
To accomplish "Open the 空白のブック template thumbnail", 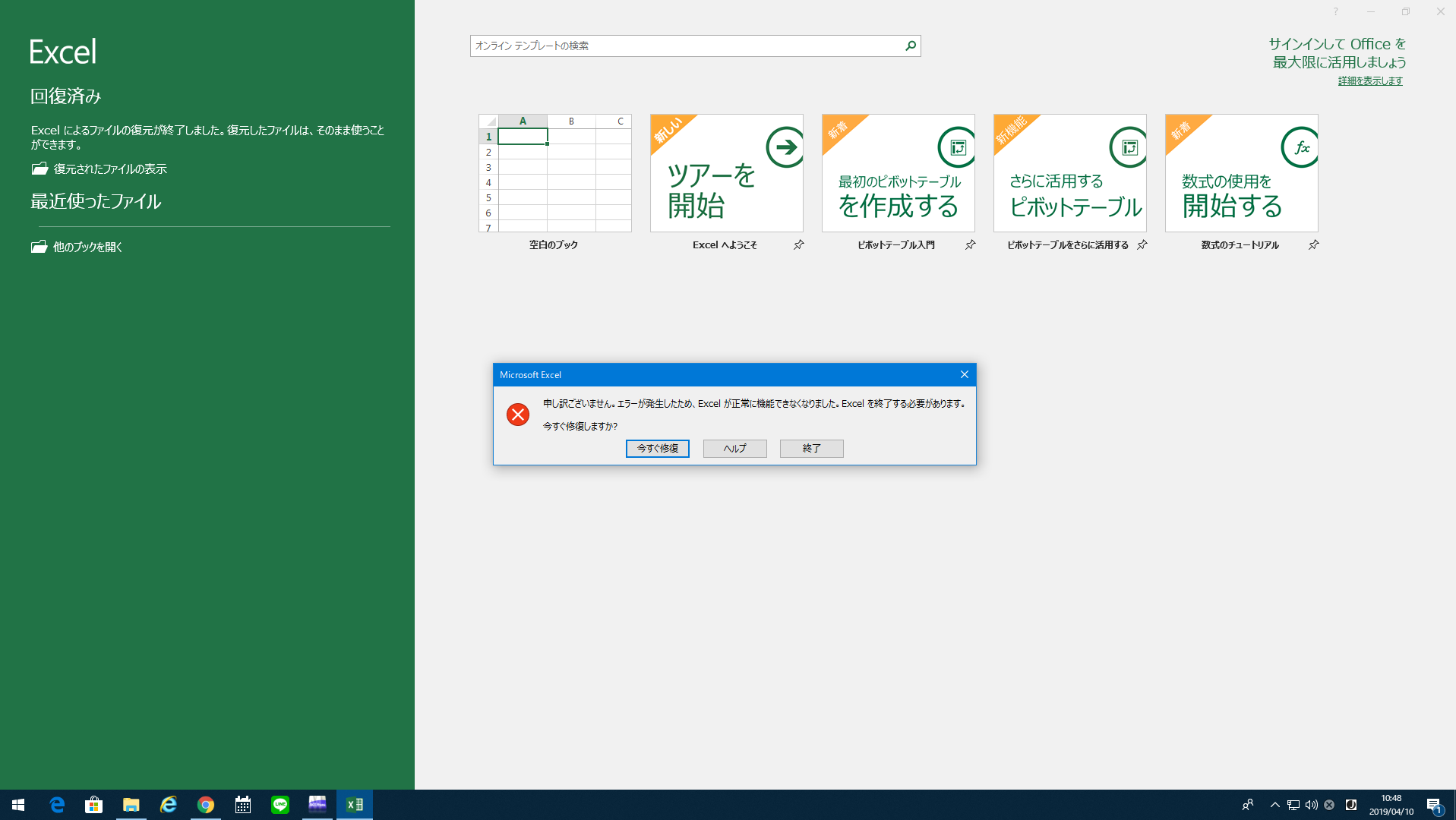I will point(555,173).
